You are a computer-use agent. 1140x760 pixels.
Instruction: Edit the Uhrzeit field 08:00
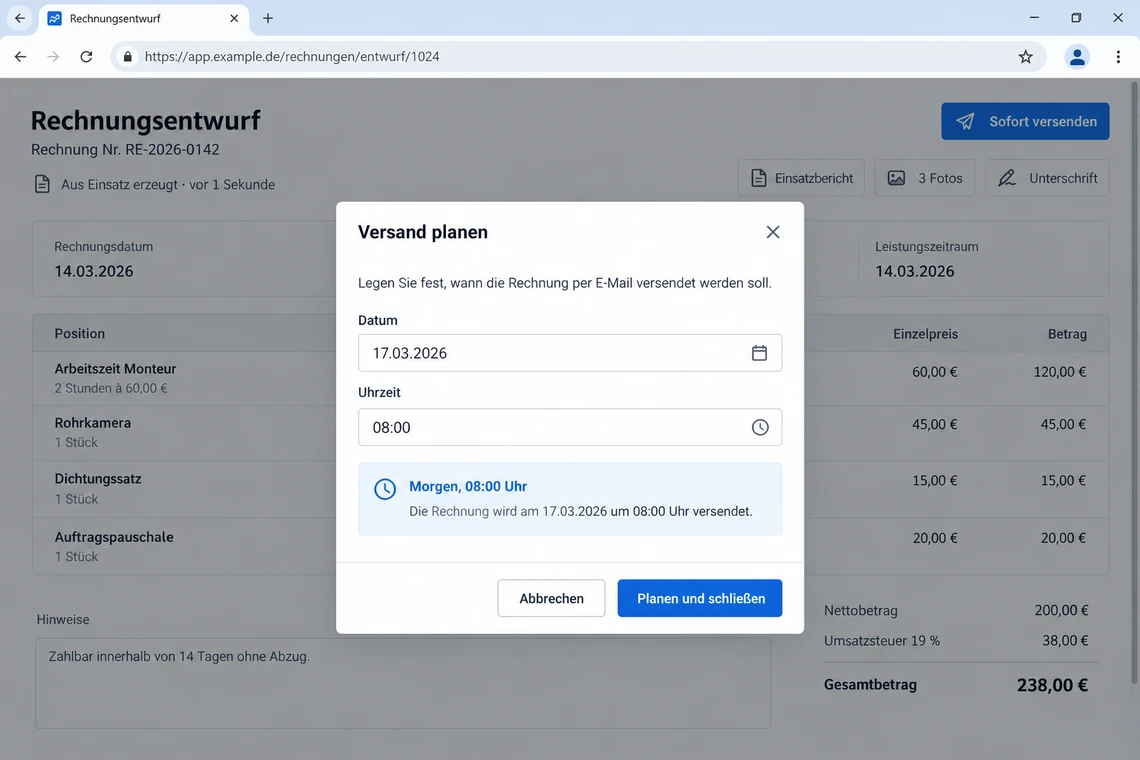pyautogui.click(x=570, y=427)
